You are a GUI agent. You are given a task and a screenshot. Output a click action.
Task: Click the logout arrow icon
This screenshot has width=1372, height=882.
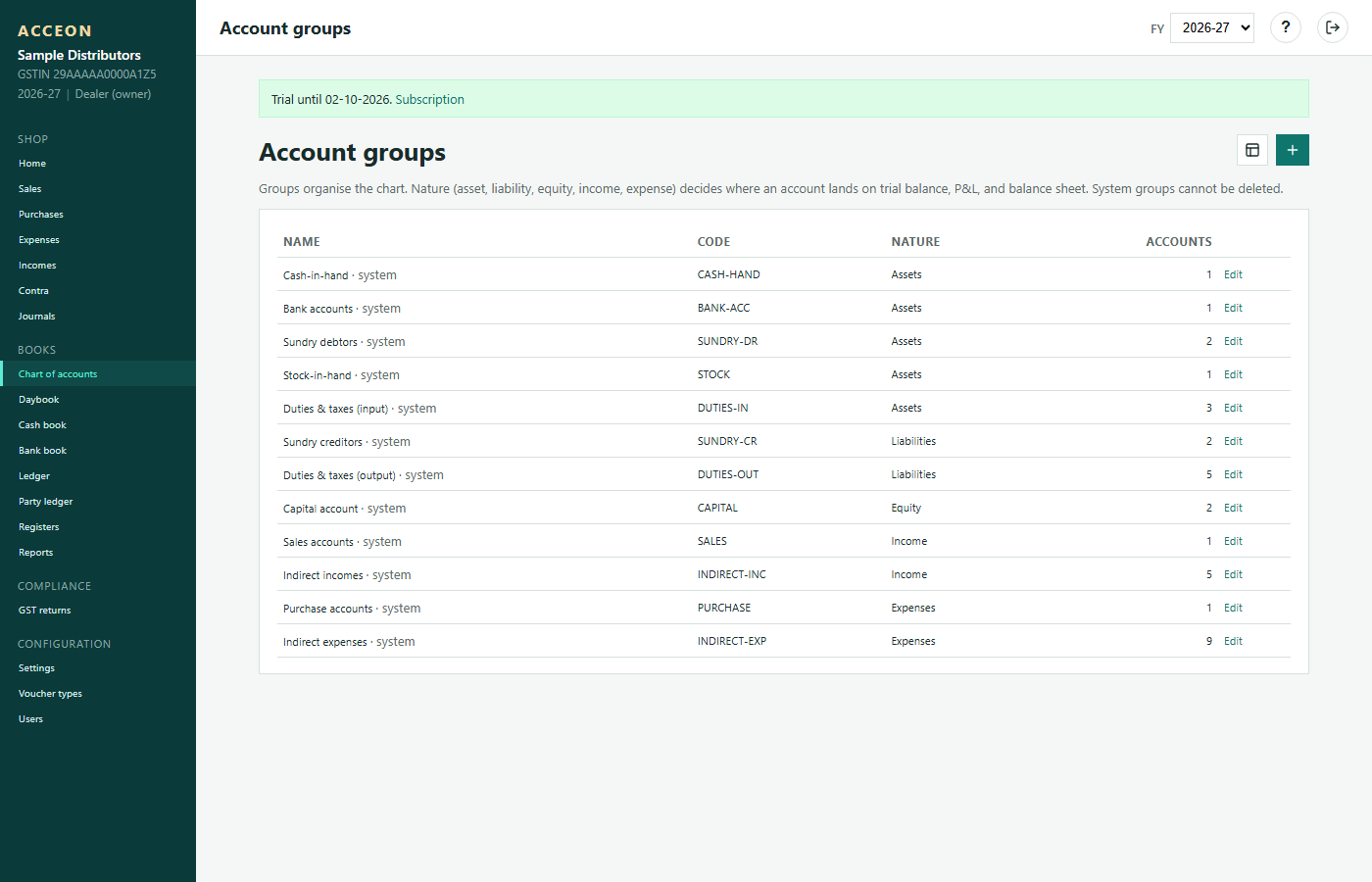click(1333, 27)
